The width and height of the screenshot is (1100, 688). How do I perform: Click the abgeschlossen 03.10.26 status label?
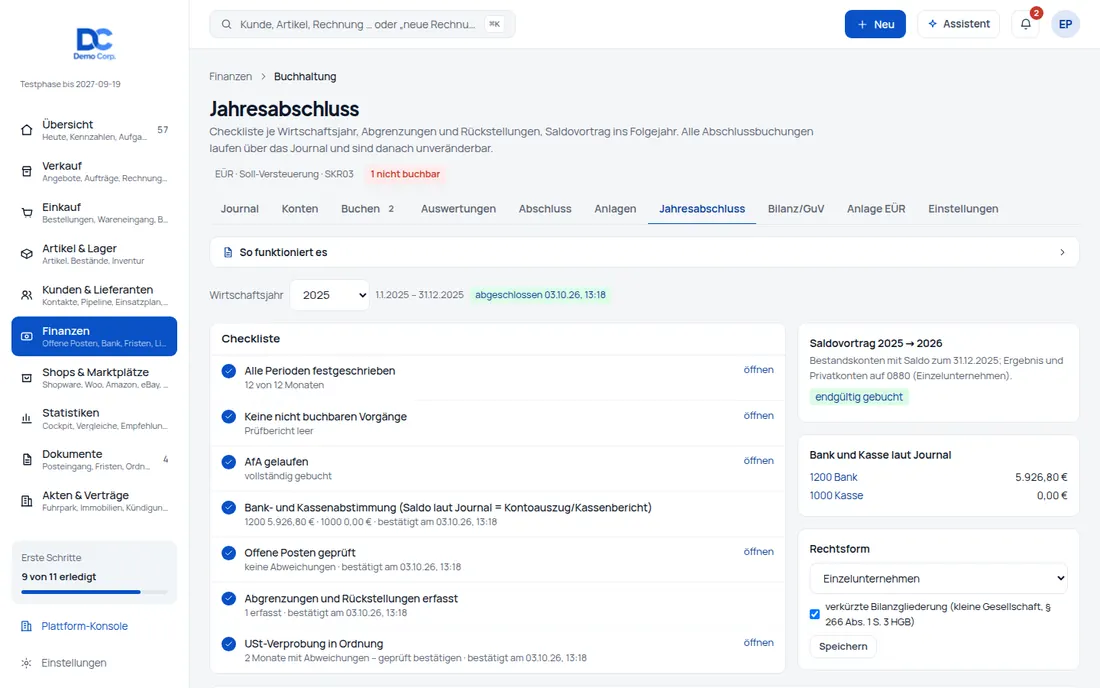click(540, 295)
